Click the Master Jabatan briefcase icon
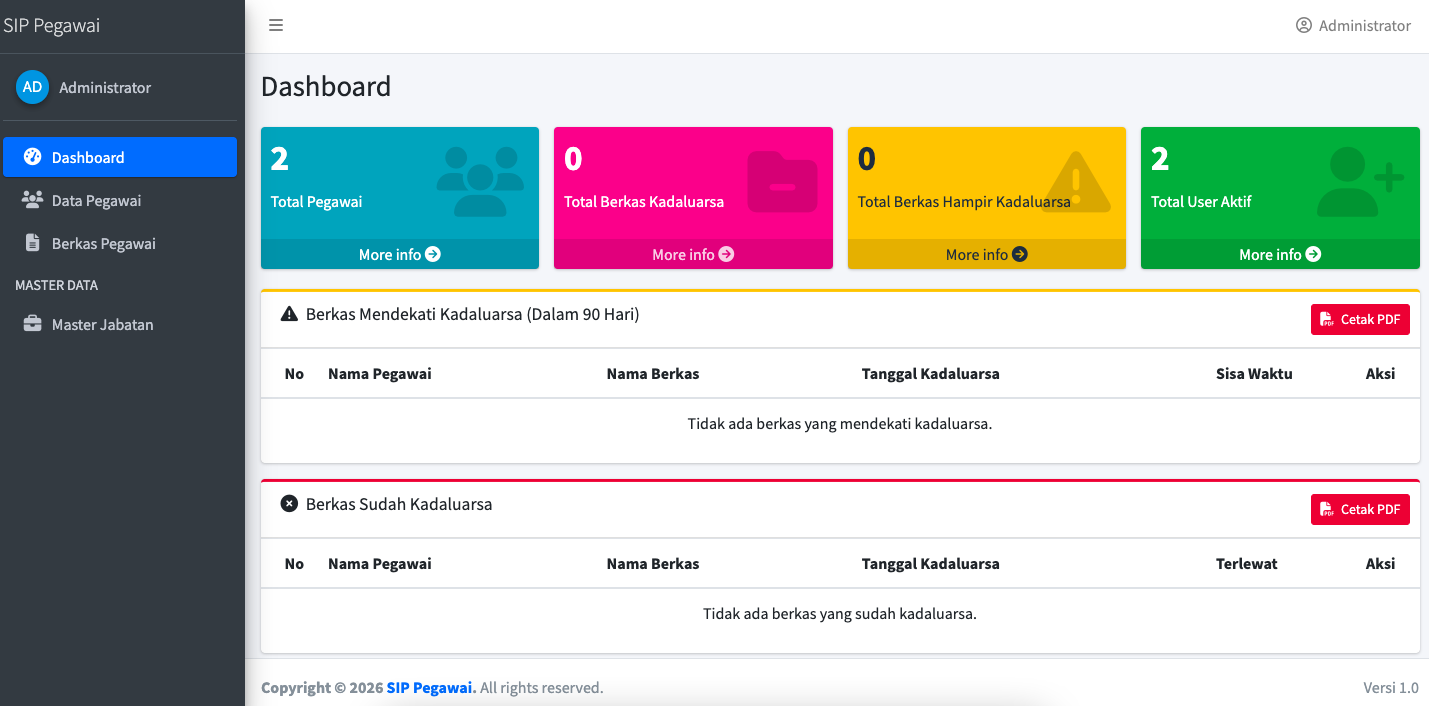Screen dimensions: 1429x706 [32, 324]
